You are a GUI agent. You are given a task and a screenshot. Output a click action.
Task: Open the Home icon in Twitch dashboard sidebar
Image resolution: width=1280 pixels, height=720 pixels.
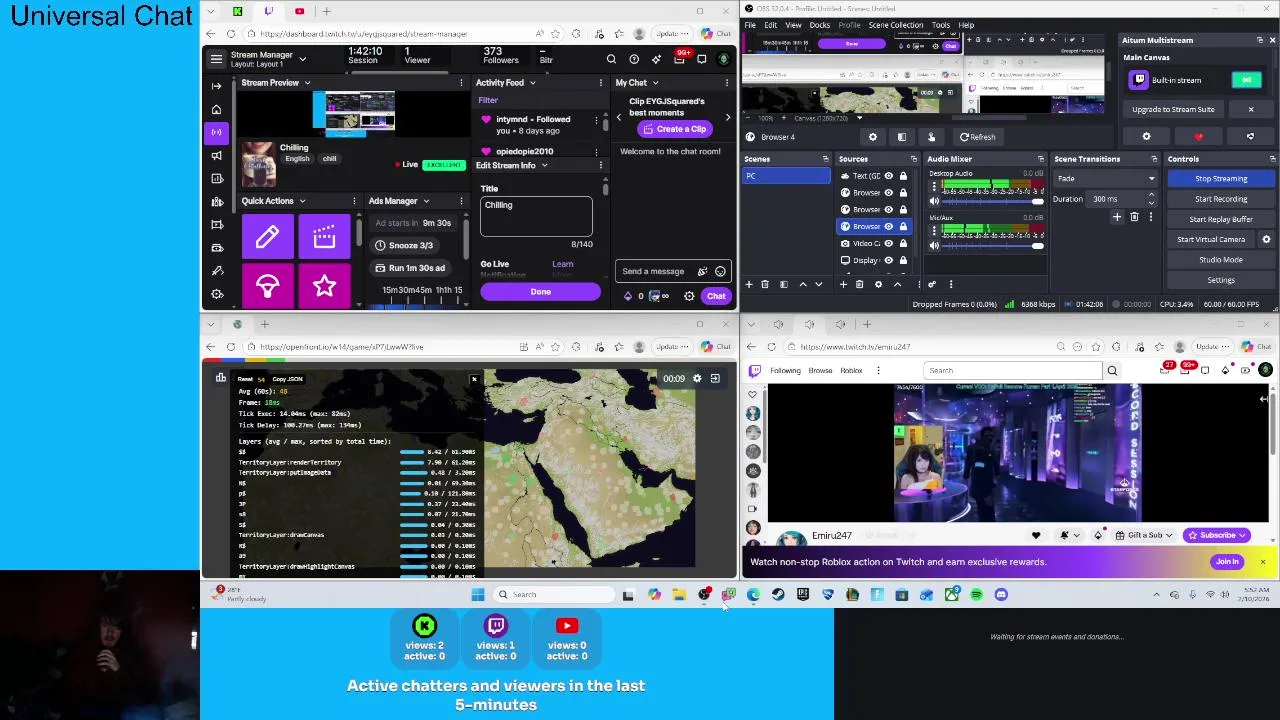(x=216, y=109)
